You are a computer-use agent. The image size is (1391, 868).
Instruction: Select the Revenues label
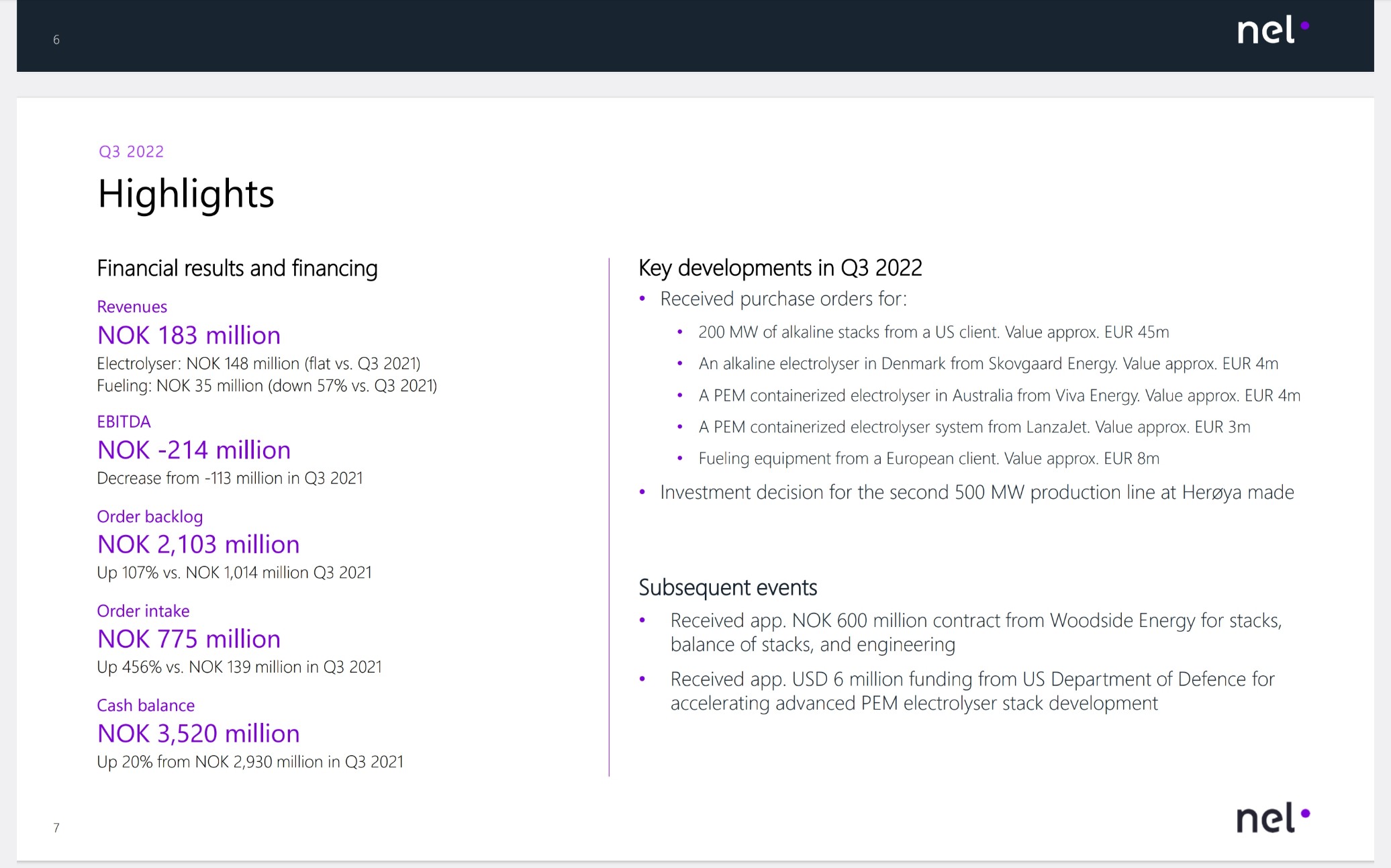tap(132, 307)
